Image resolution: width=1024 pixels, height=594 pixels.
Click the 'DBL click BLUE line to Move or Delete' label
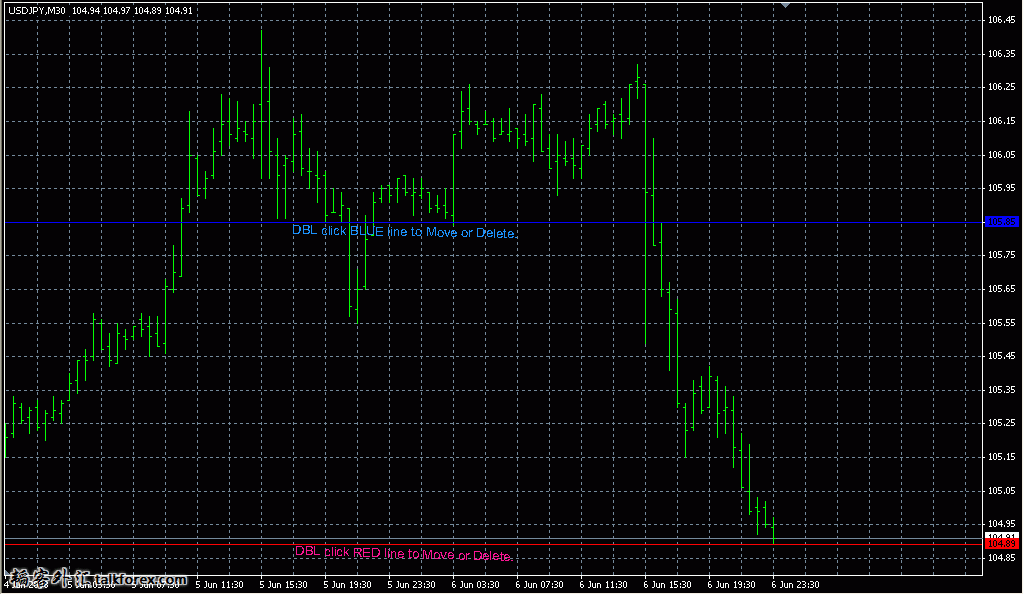(x=404, y=232)
